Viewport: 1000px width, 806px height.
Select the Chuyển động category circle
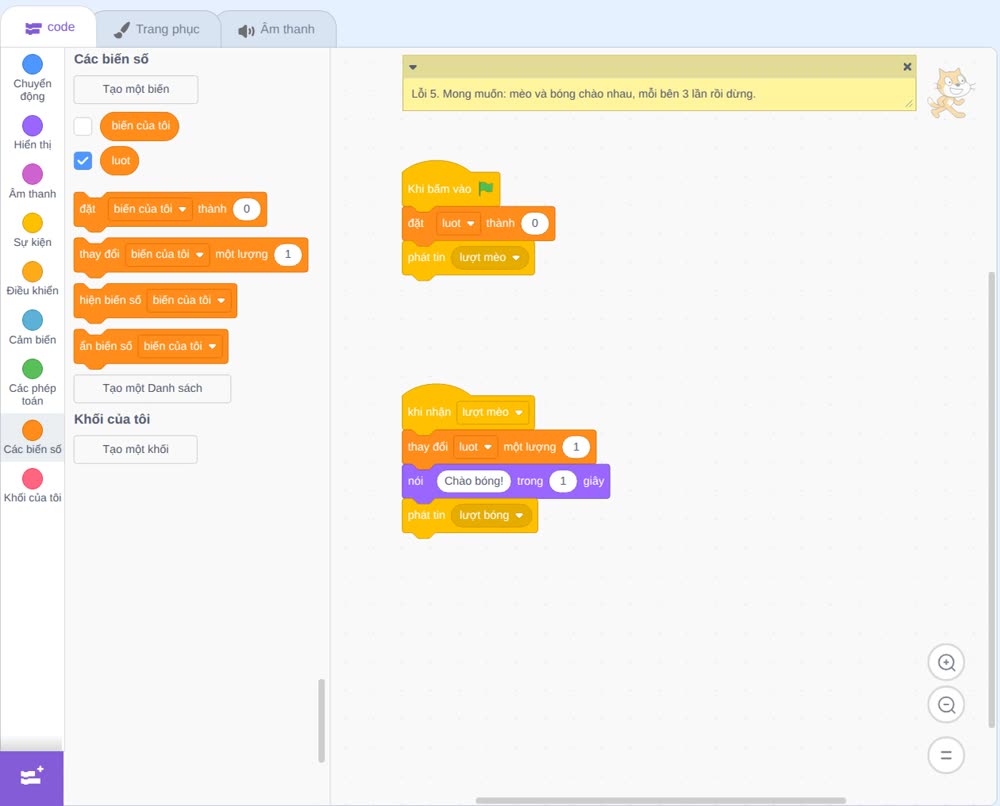(x=33, y=64)
